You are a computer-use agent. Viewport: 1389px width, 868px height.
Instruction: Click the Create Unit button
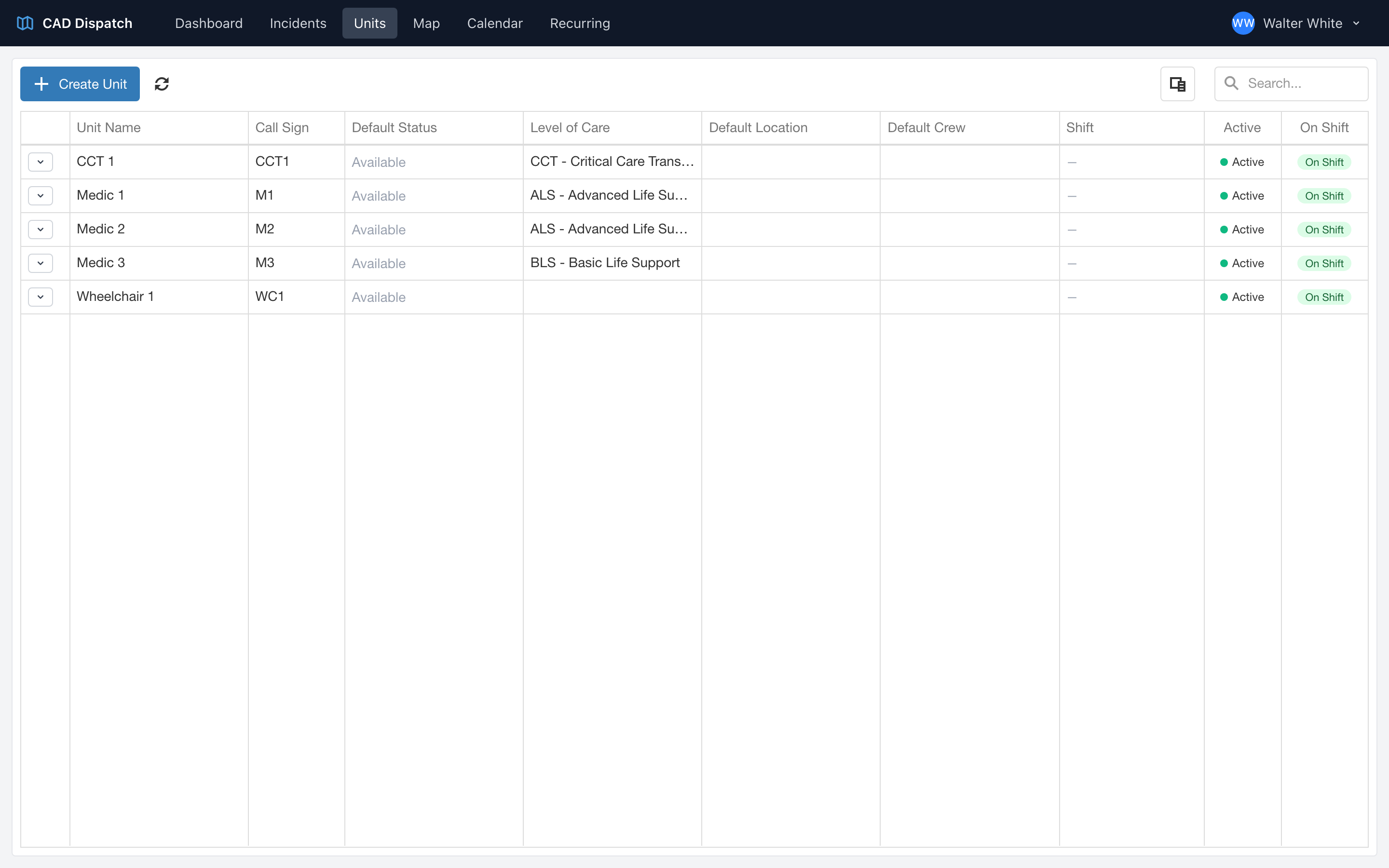tap(80, 84)
